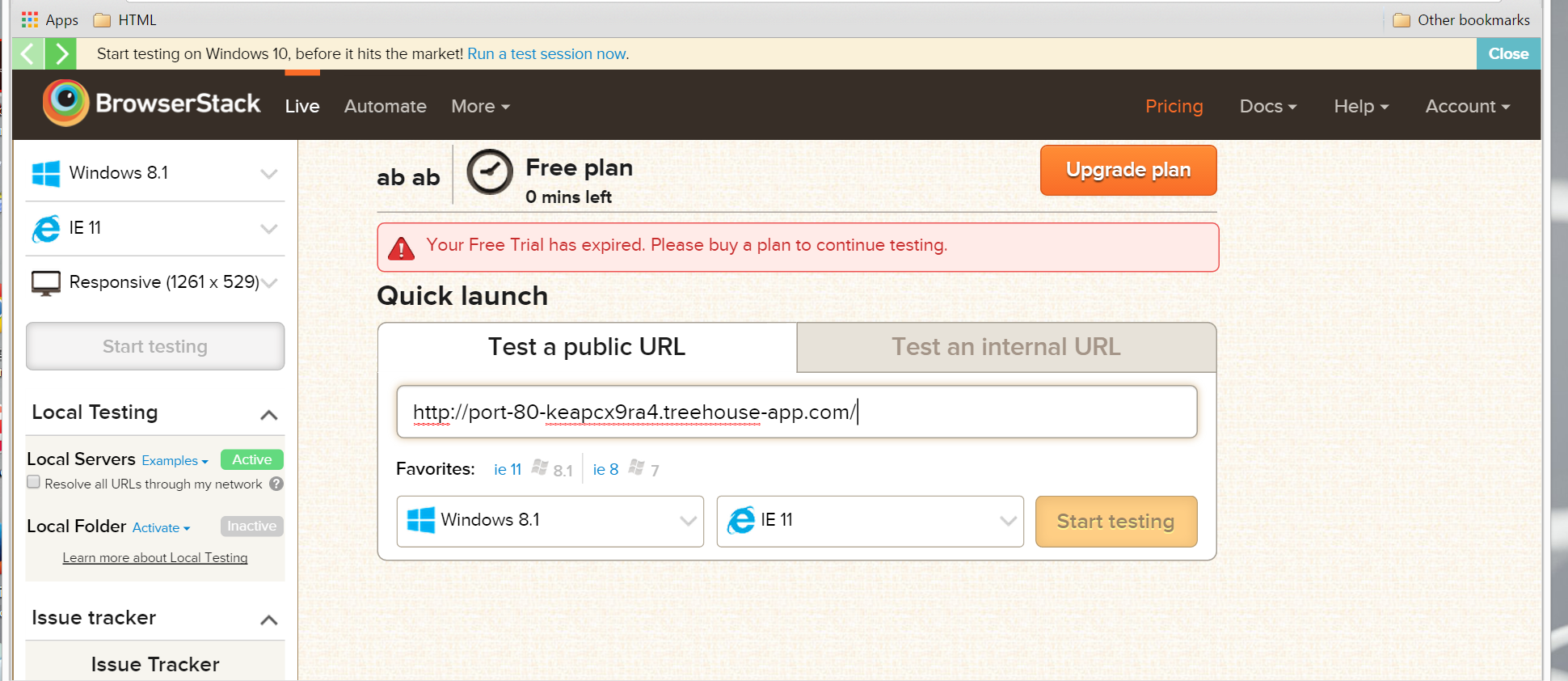Click sidebar Start testing button
Screen dimensions: 1568x681
(x=155, y=346)
